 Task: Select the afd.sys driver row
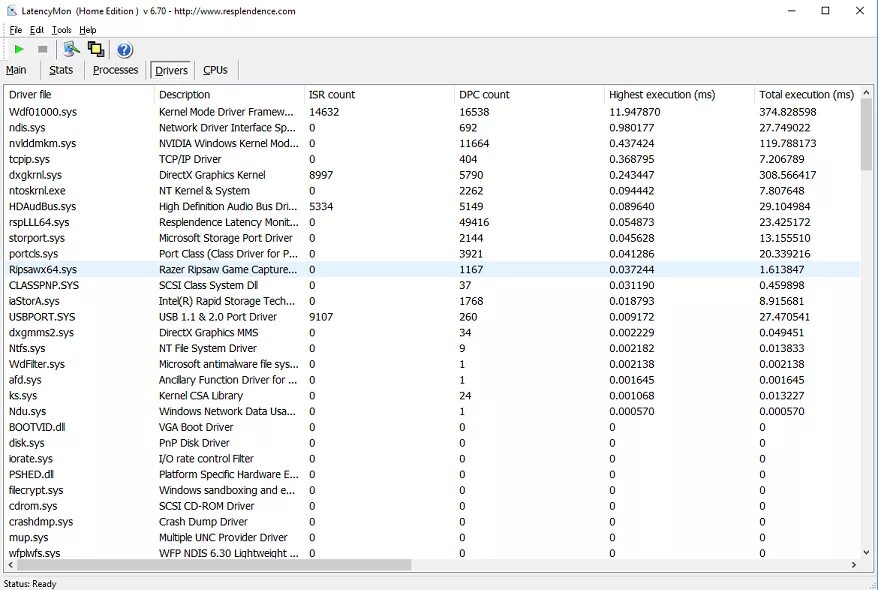click(x=432, y=380)
